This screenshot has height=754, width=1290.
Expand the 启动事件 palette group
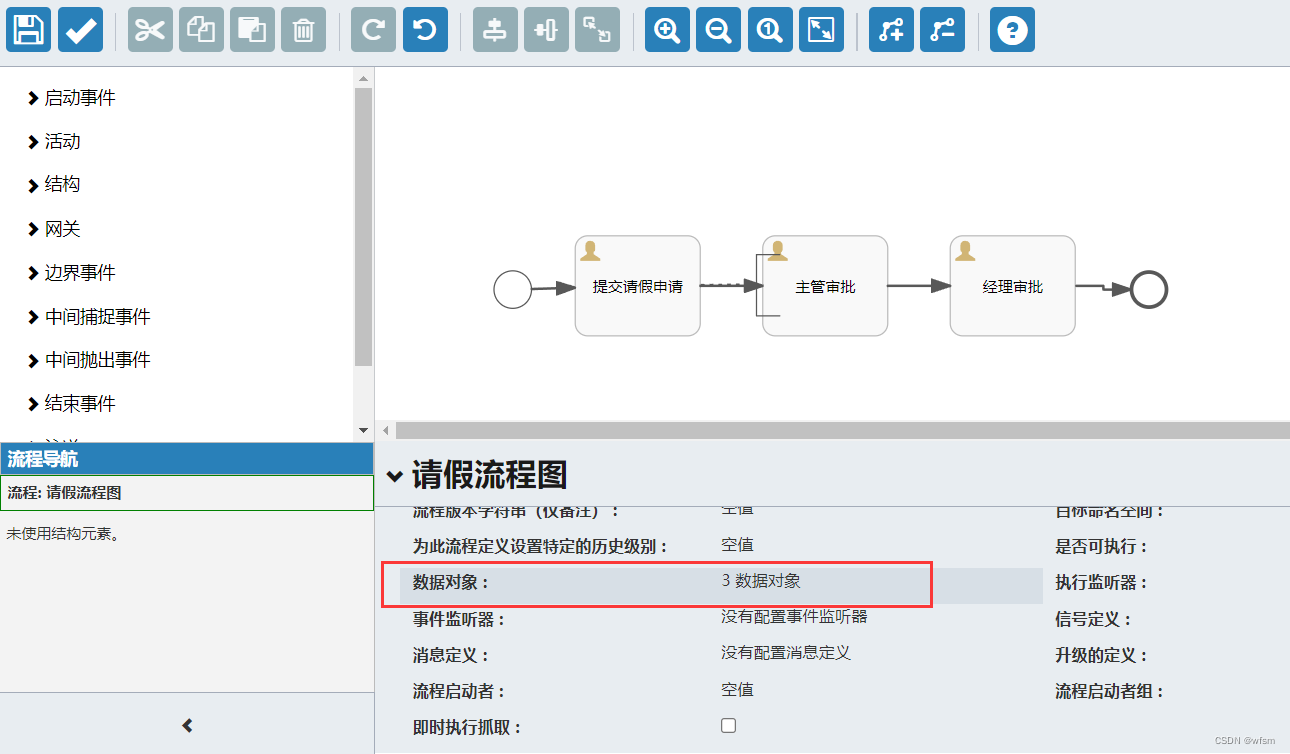(71, 98)
